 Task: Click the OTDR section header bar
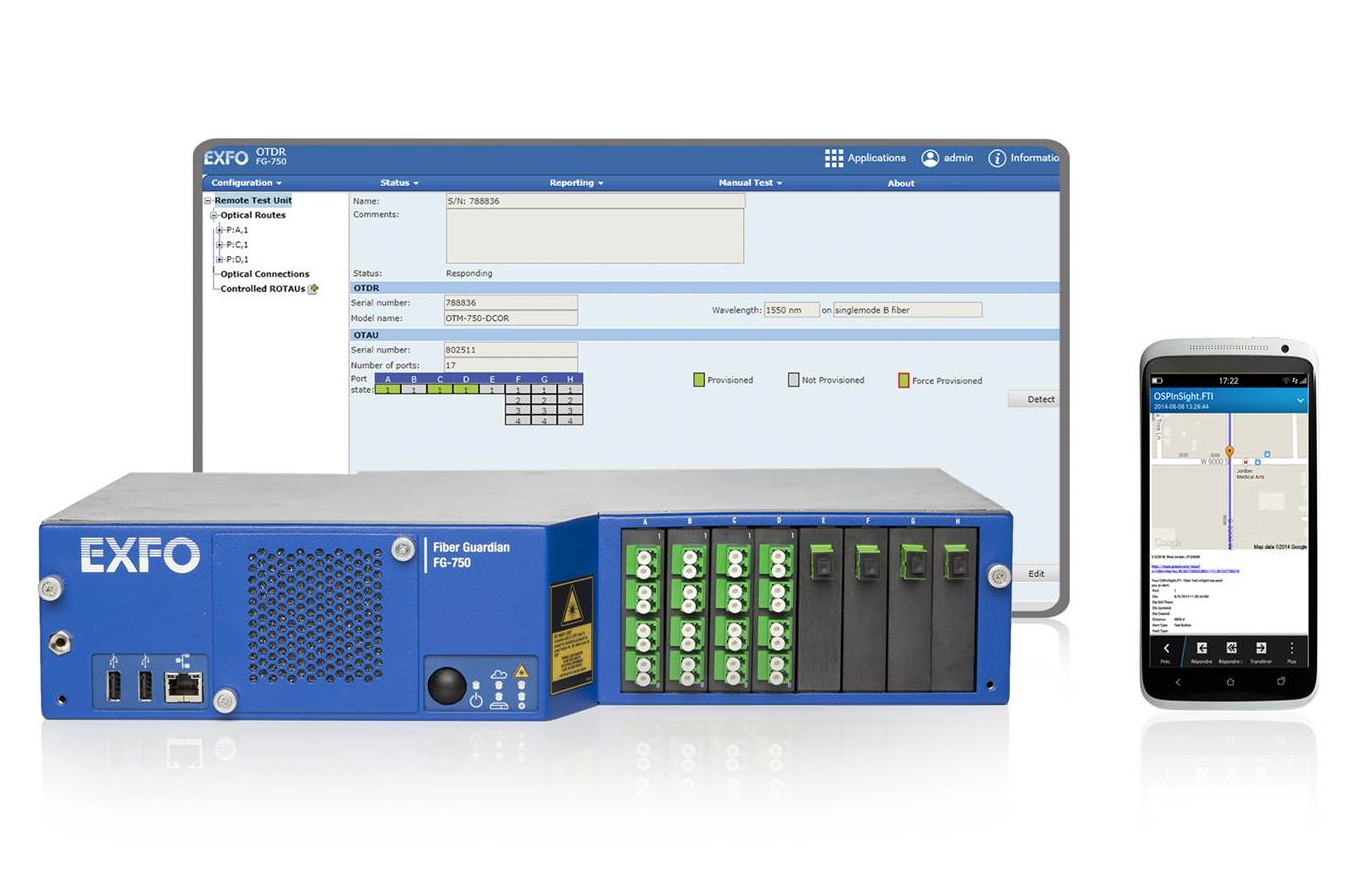tap(704, 288)
